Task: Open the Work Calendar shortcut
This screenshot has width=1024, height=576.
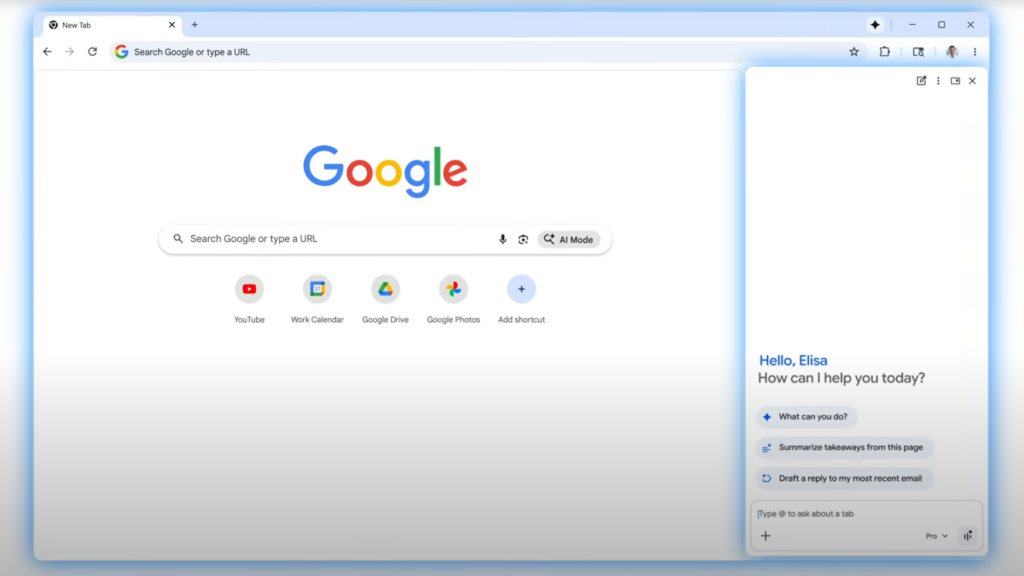Action: point(317,289)
